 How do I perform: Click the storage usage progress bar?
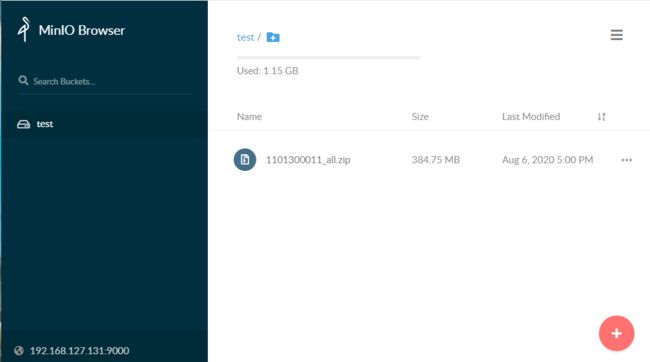329,58
